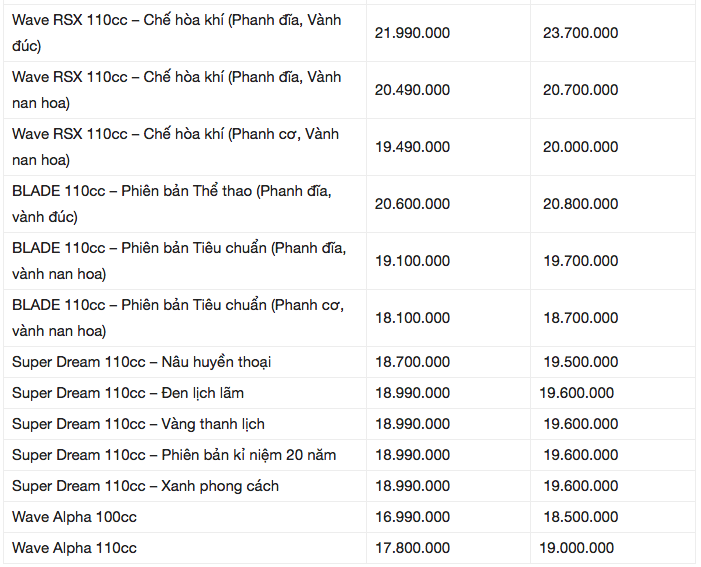This screenshot has height=567, width=701.
Task: Select the 19.100.000 price cell
Action: tap(412, 261)
